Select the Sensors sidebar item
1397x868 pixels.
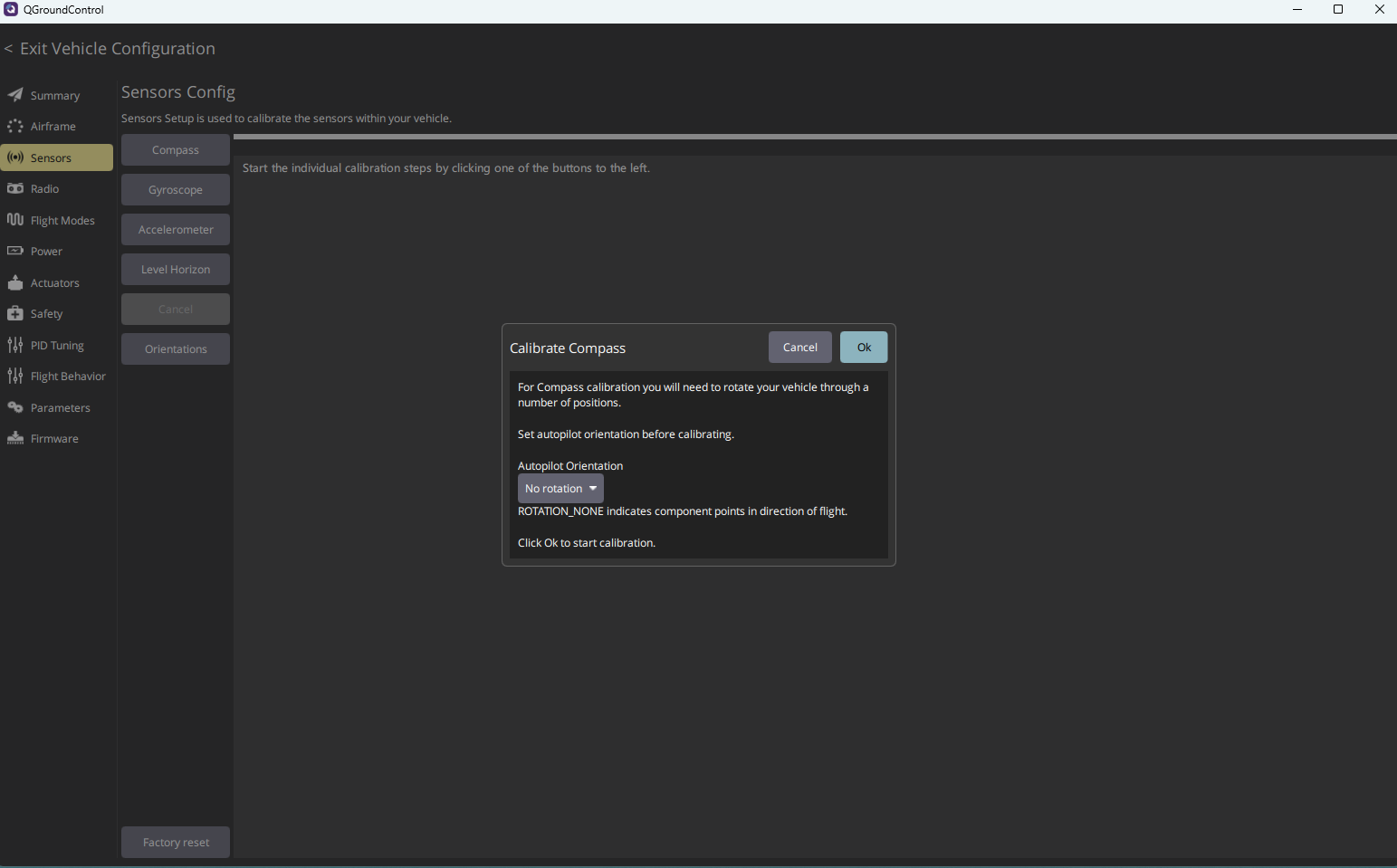click(57, 157)
